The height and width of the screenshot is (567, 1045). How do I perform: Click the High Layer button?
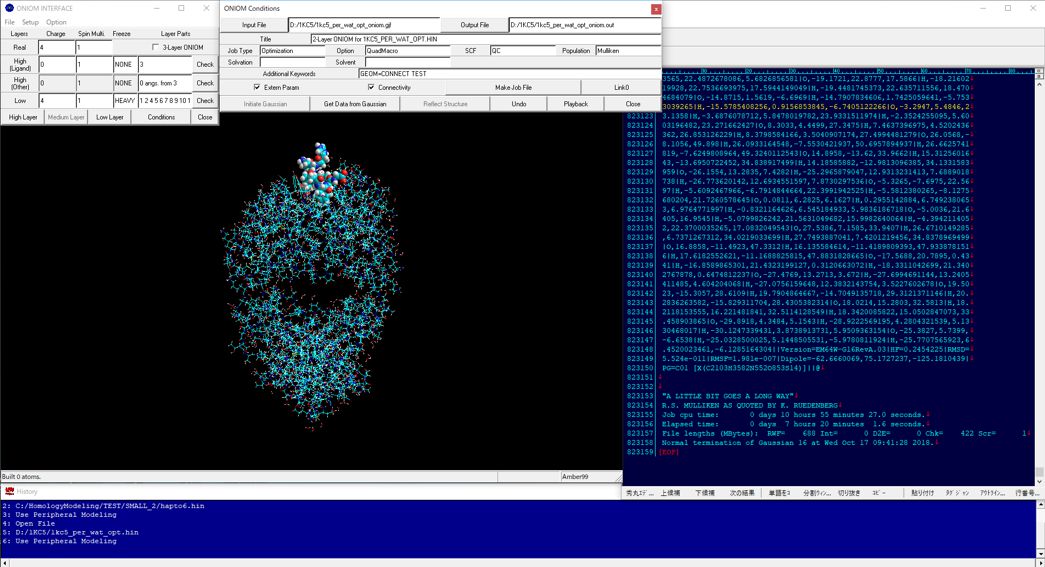tap(23, 117)
